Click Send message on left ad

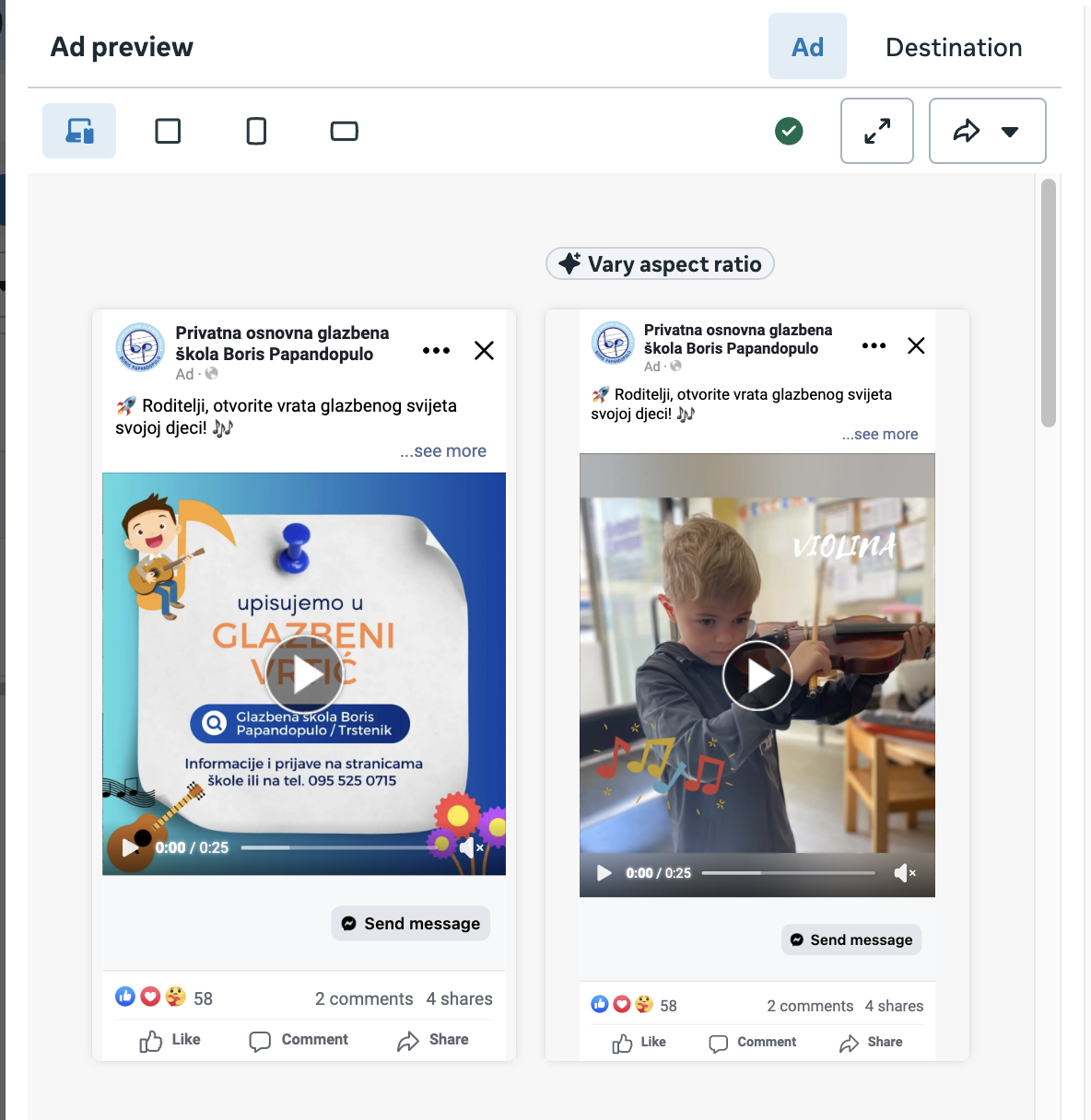411,923
